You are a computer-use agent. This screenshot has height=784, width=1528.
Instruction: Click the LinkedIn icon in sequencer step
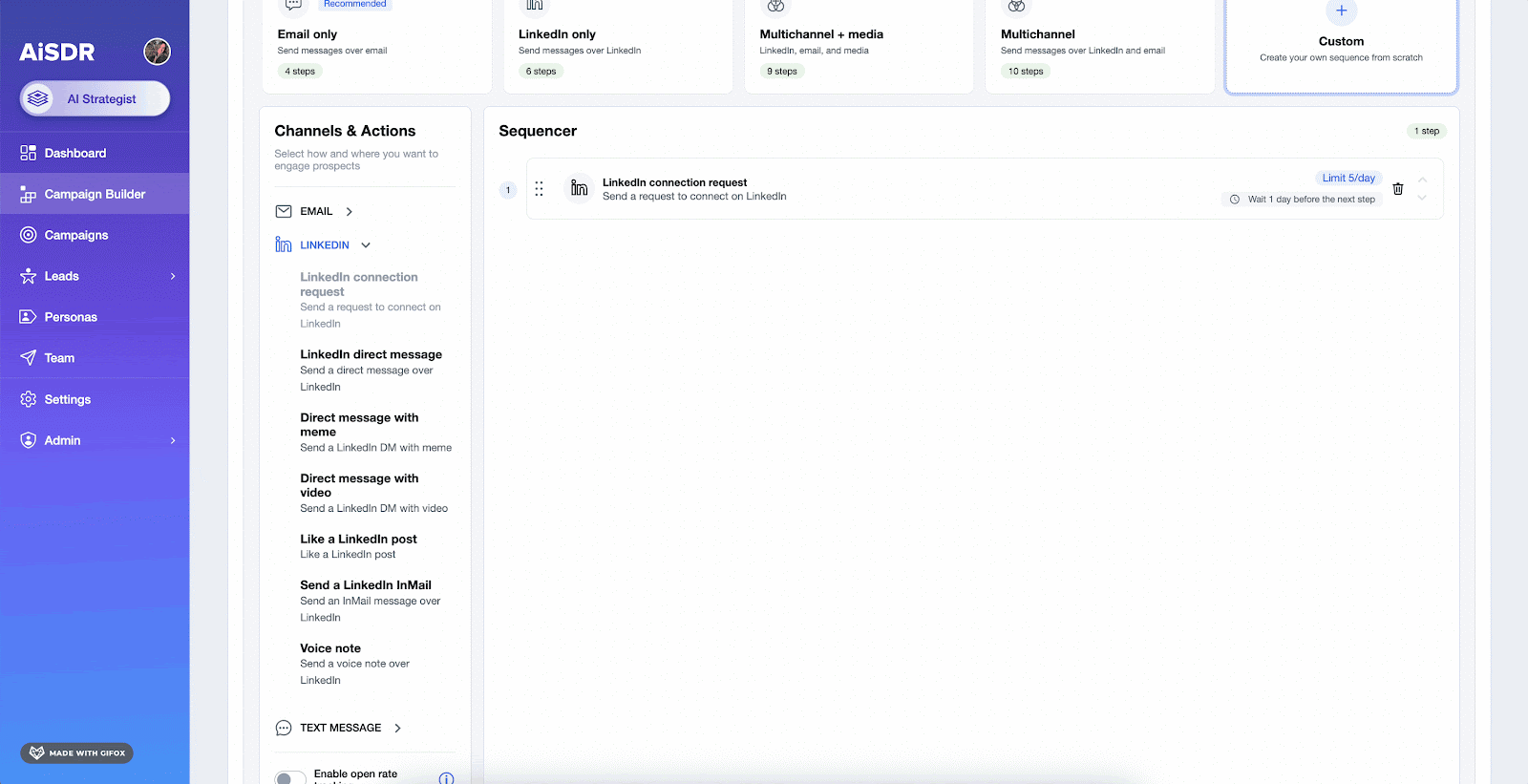click(x=580, y=188)
